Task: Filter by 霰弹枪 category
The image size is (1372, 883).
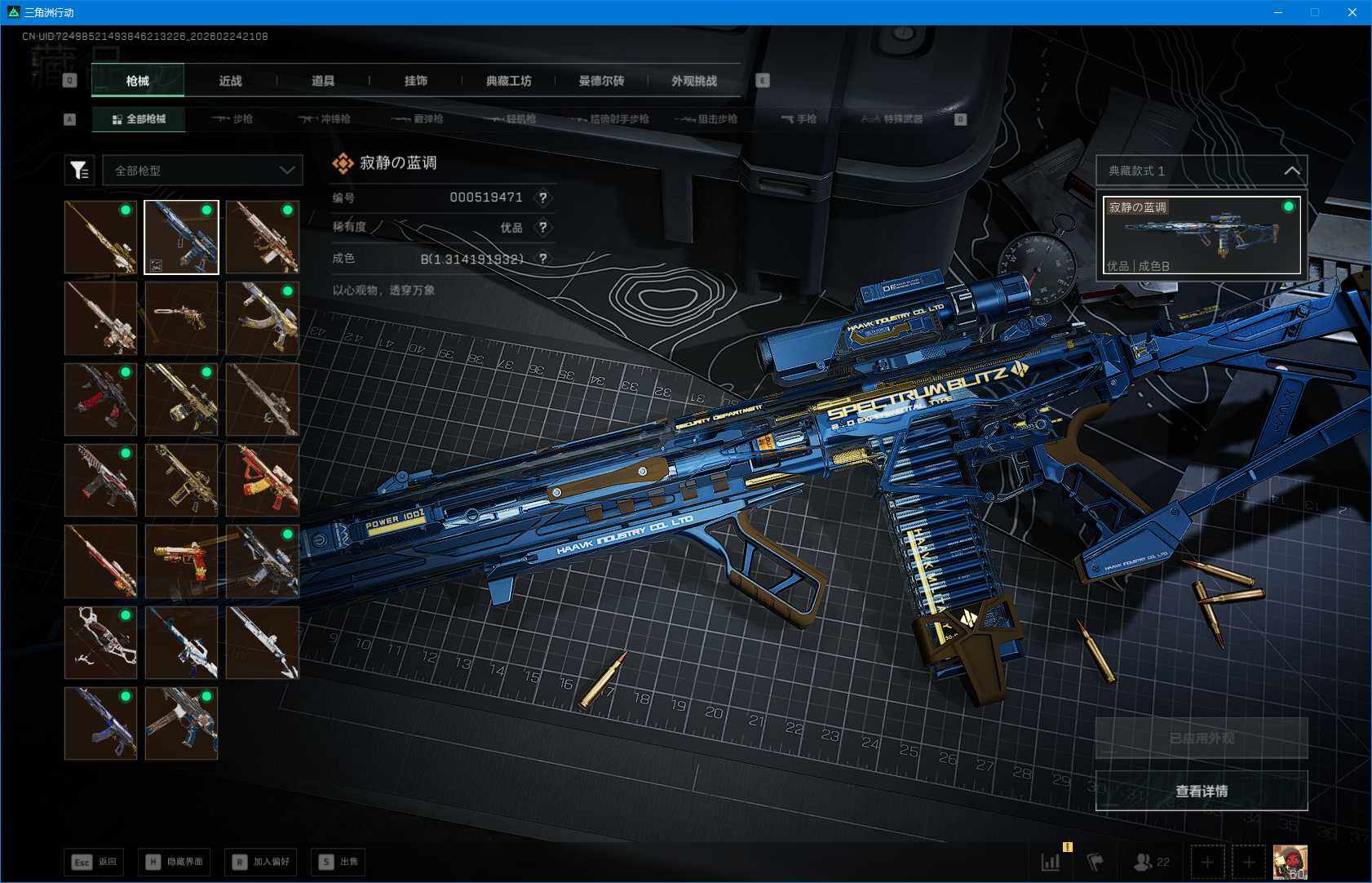Action: [x=417, y=119]
